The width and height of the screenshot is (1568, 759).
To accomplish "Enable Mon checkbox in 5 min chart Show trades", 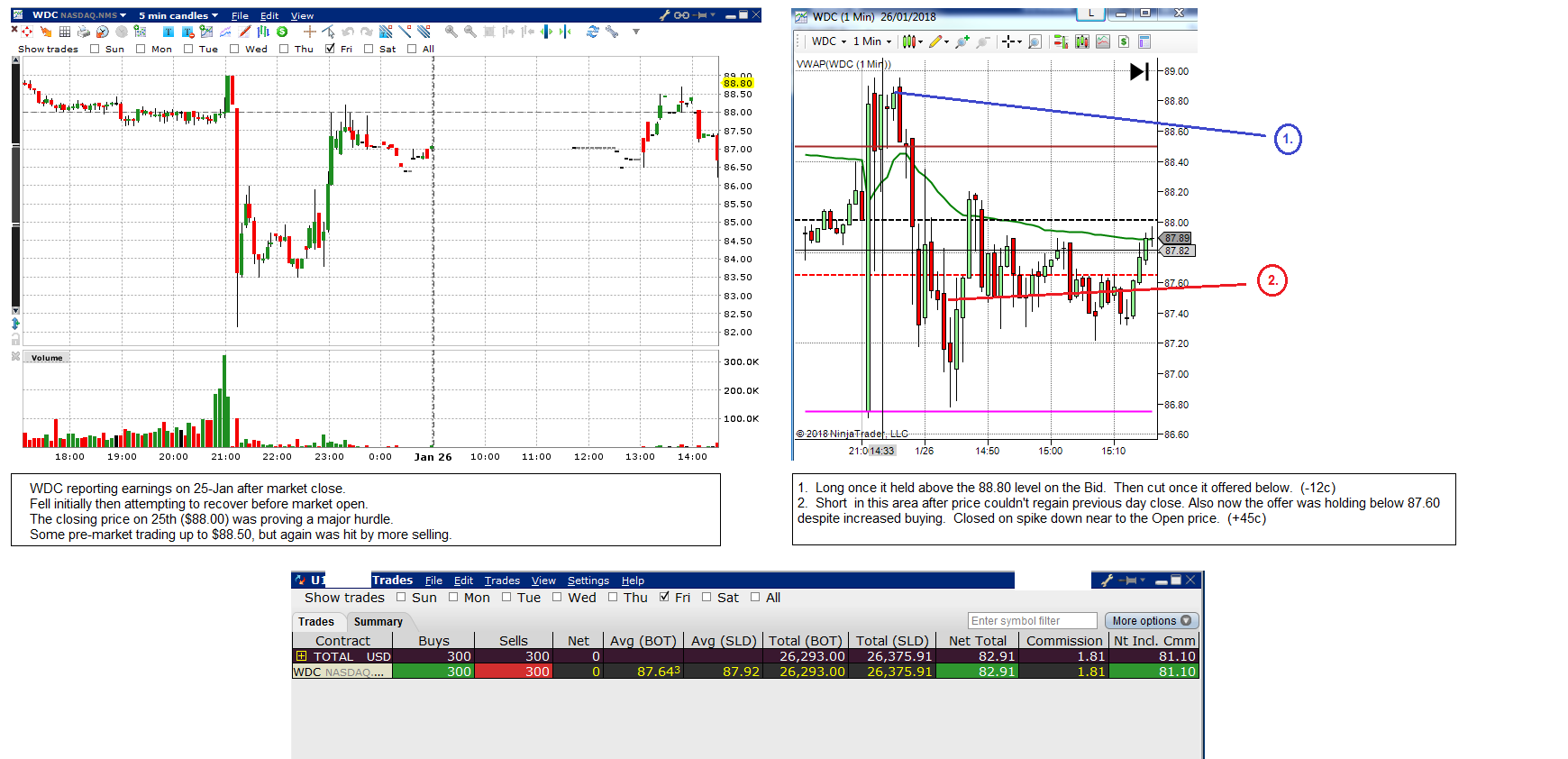I will point(141,49).
